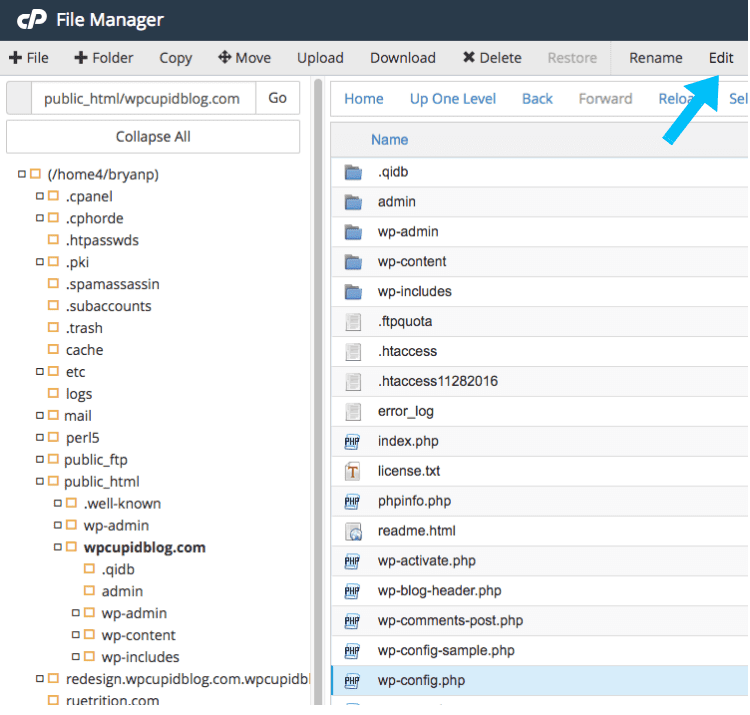Collapse the public_html tree node
The height and width of the screenshot is (715, 750).
coord(40,481)
